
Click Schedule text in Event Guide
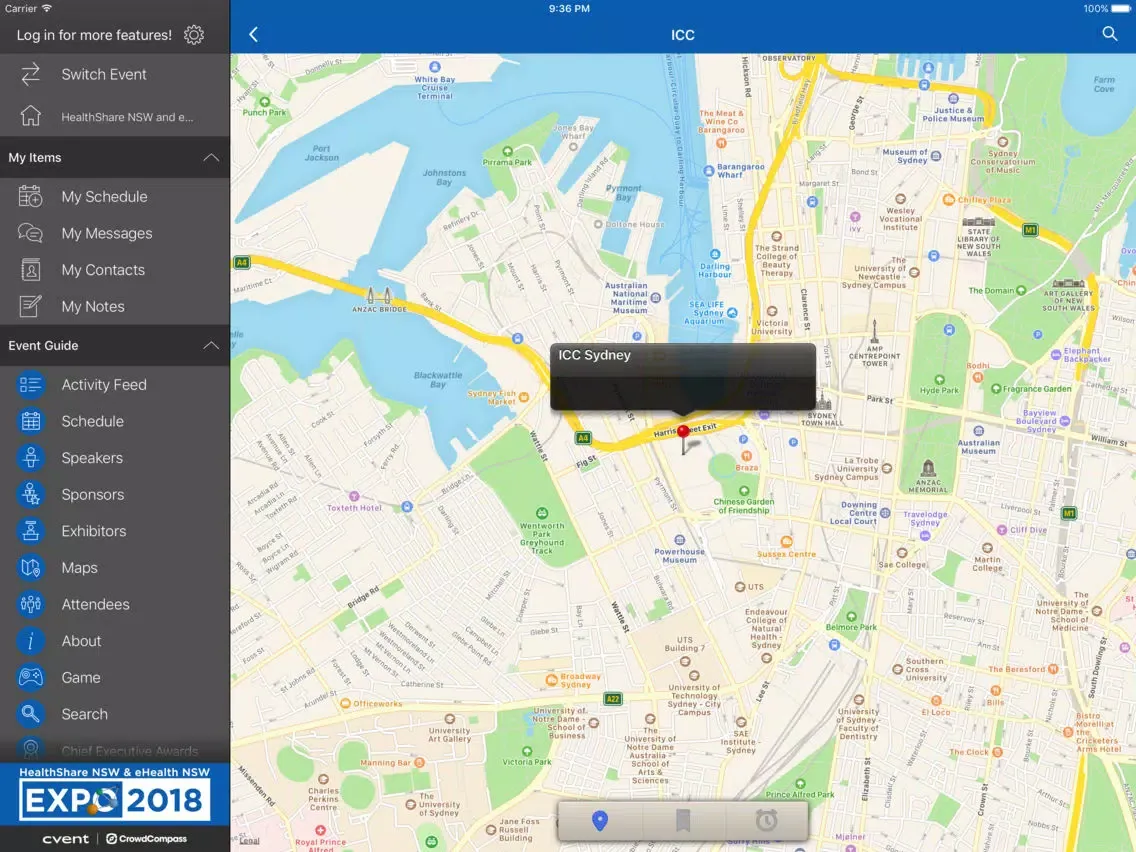[x=93, y=421]
